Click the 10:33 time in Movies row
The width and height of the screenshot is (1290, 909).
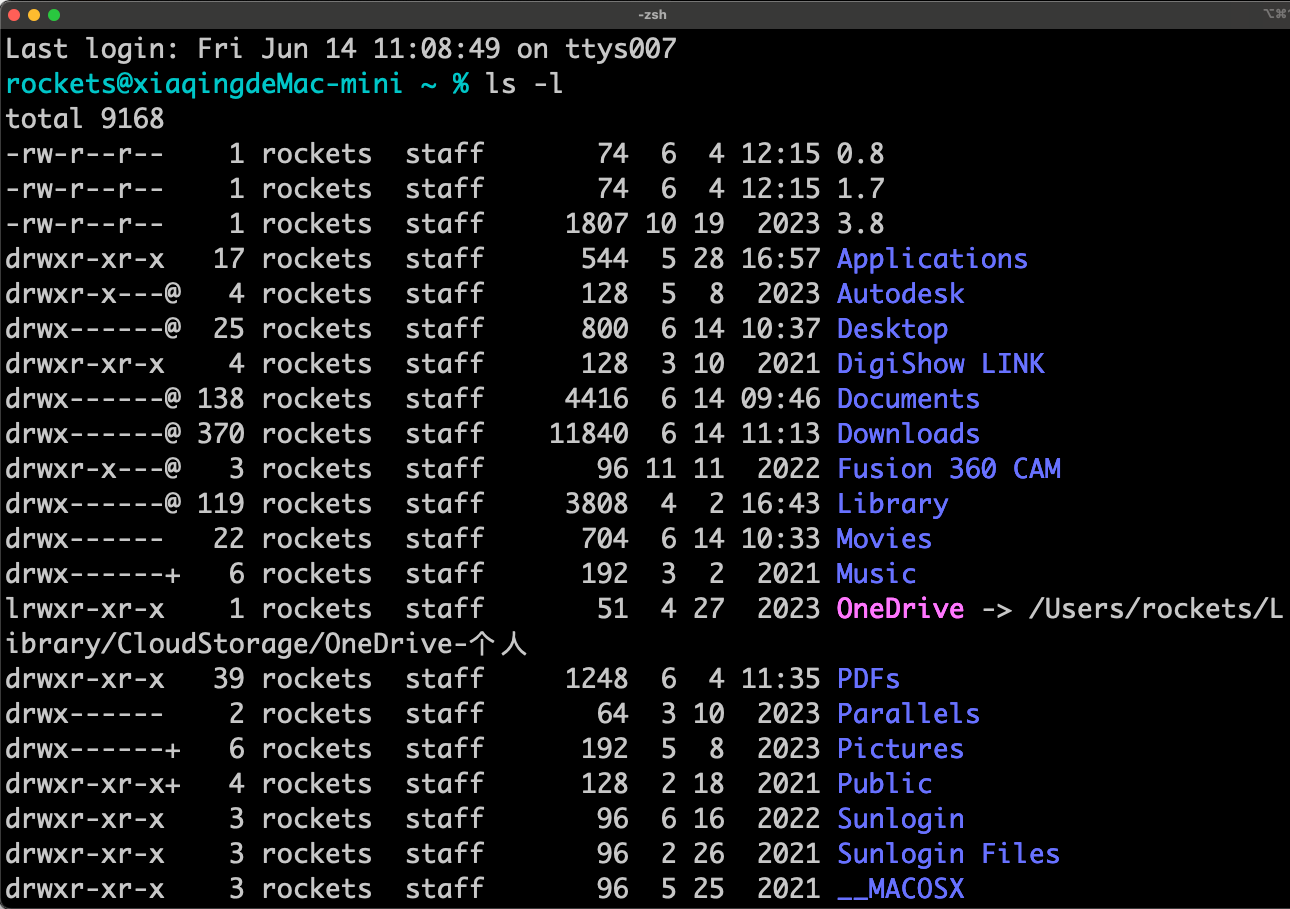[x=780, y=538]
